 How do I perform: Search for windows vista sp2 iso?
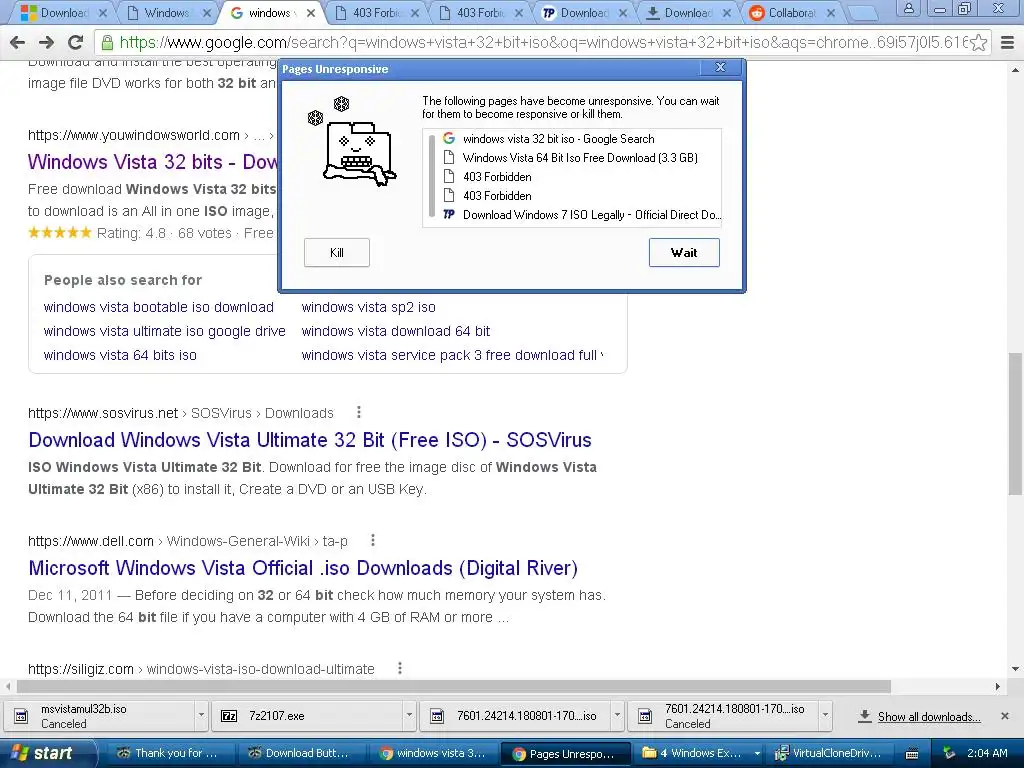368,307
